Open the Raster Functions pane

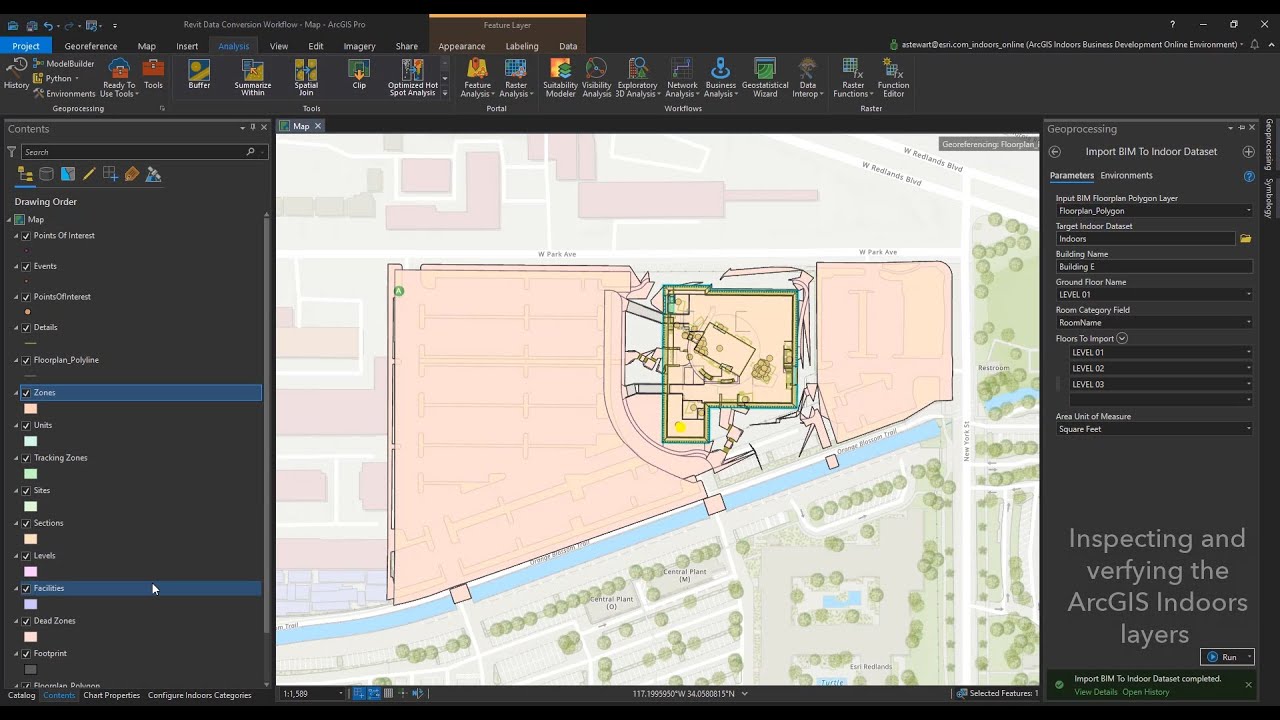pos(853,77)
